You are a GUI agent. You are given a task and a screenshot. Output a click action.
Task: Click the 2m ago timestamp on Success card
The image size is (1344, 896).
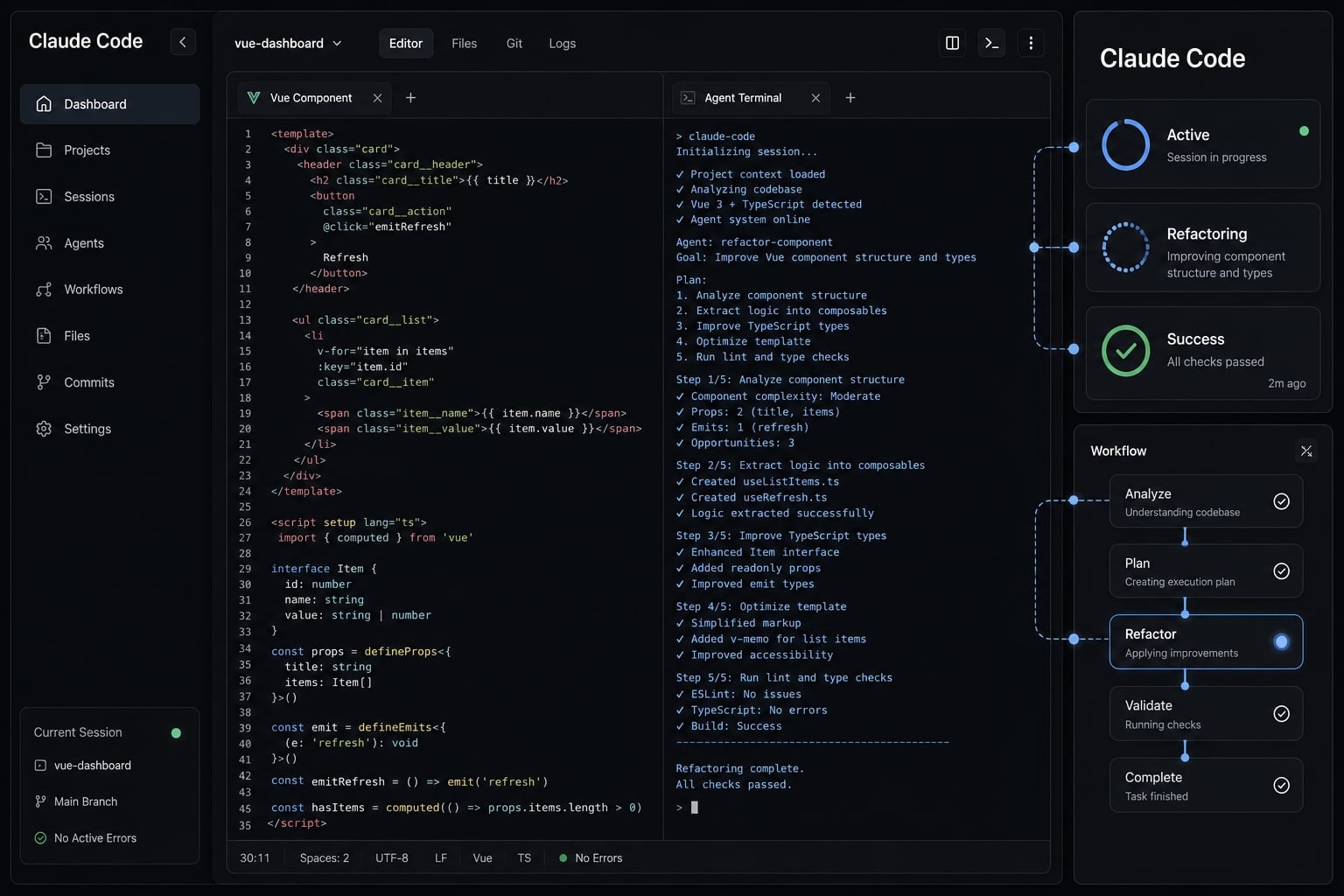click(1286, 383)
